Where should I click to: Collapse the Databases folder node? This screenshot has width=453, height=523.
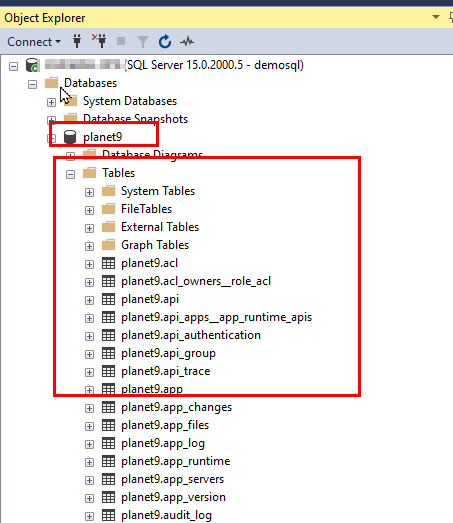[32, 84]
